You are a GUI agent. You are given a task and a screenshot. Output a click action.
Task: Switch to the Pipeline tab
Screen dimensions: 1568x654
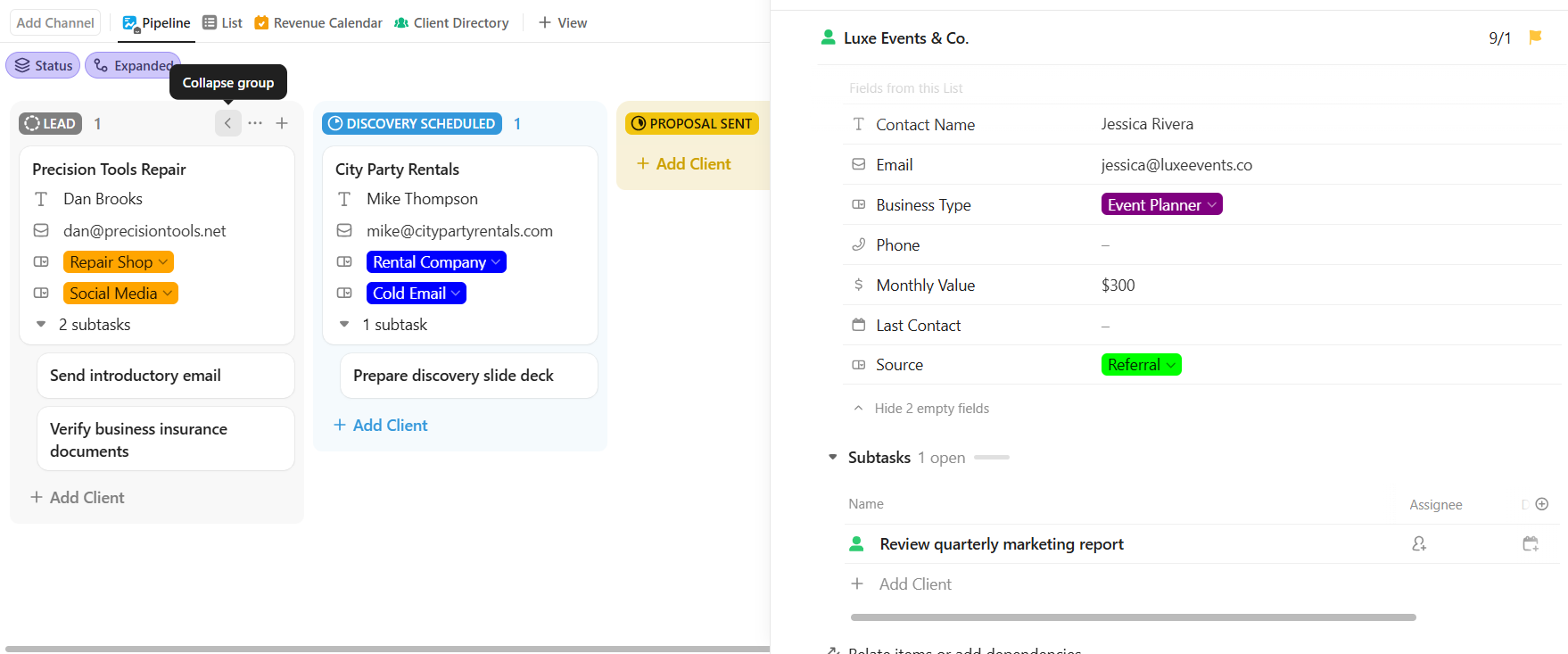(156, 23)
